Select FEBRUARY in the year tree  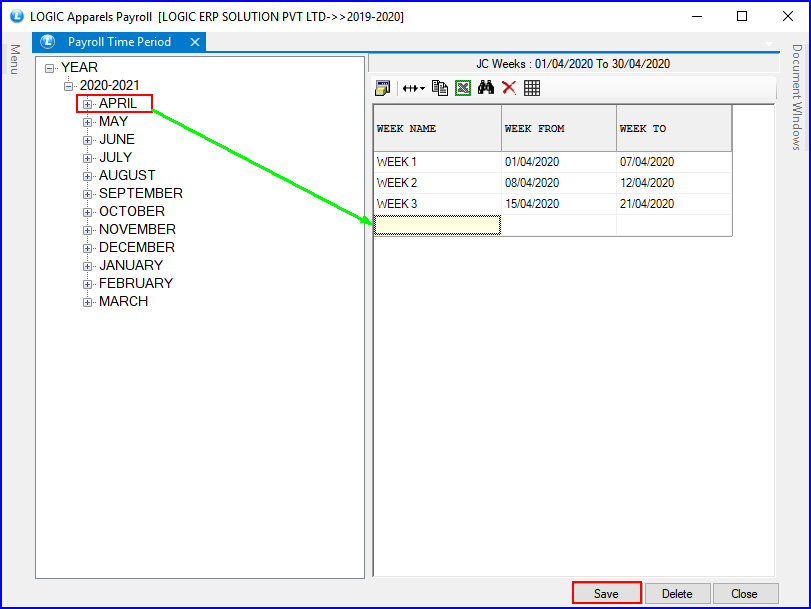tap(136, 284)
